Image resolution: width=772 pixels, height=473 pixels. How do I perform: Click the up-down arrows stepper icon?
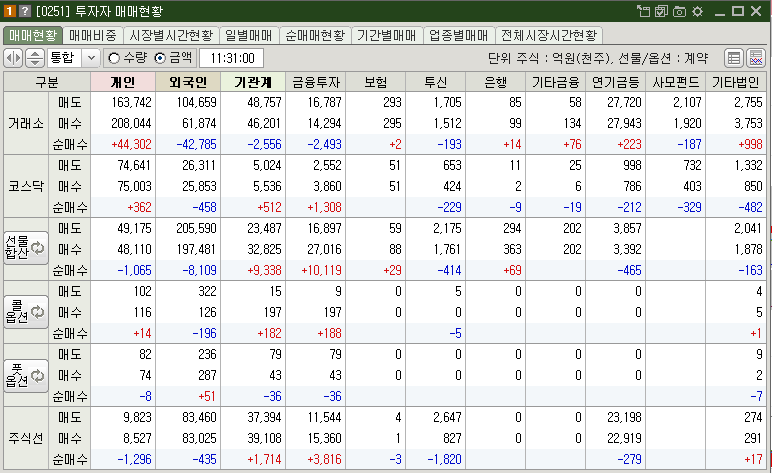(34, 58)
